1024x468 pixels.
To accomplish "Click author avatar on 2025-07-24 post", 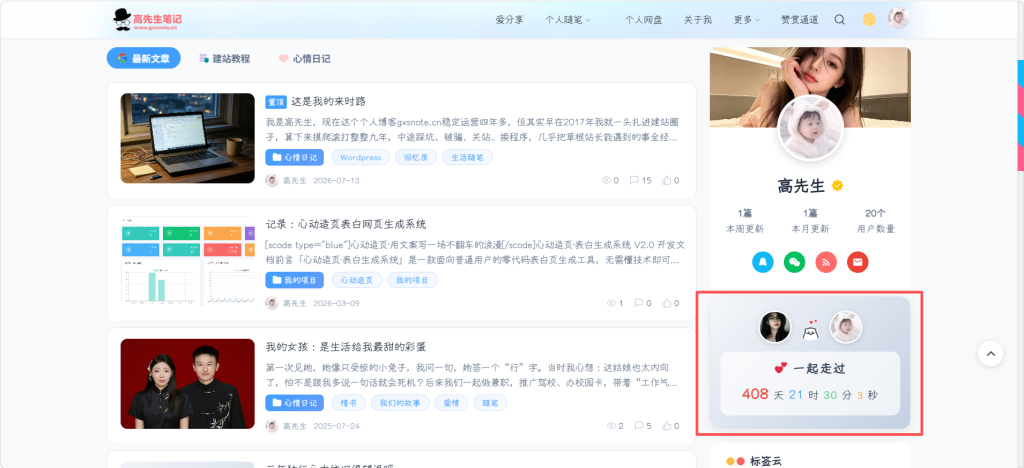I will 272,426.
